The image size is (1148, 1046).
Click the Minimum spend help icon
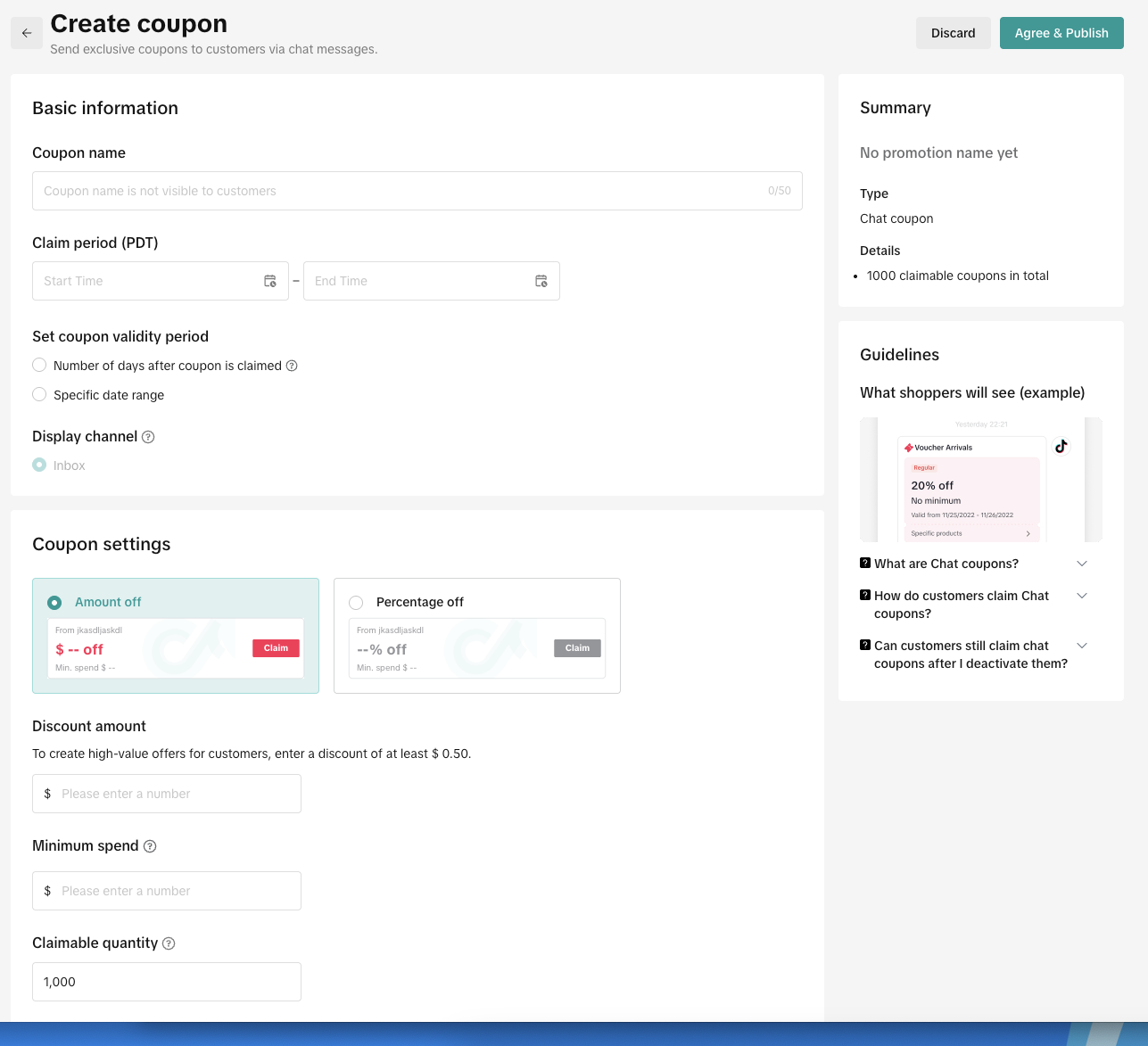tap(150, 846)
